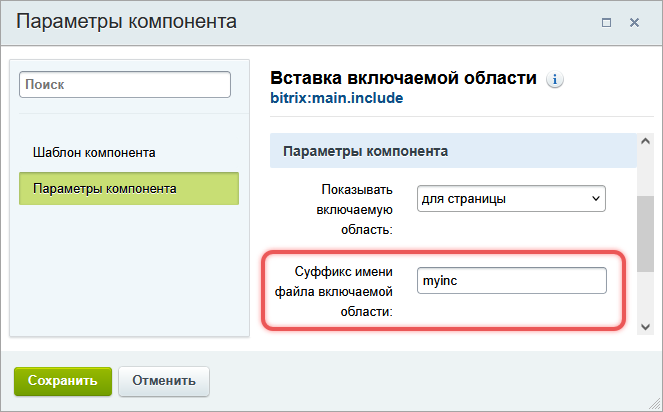
Task: Open the 'для страницы' dropdown
Action: (511, 199)
